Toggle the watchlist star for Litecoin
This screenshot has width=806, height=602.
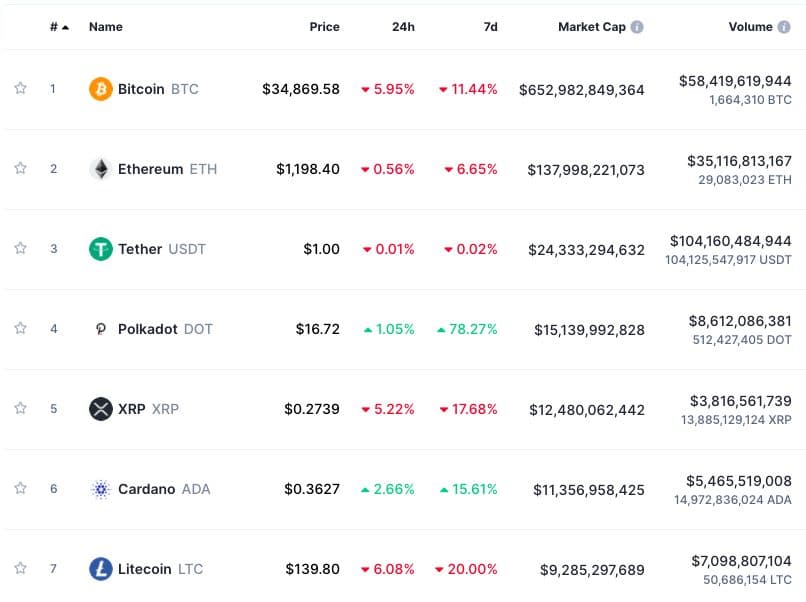[x=21, y=568]
